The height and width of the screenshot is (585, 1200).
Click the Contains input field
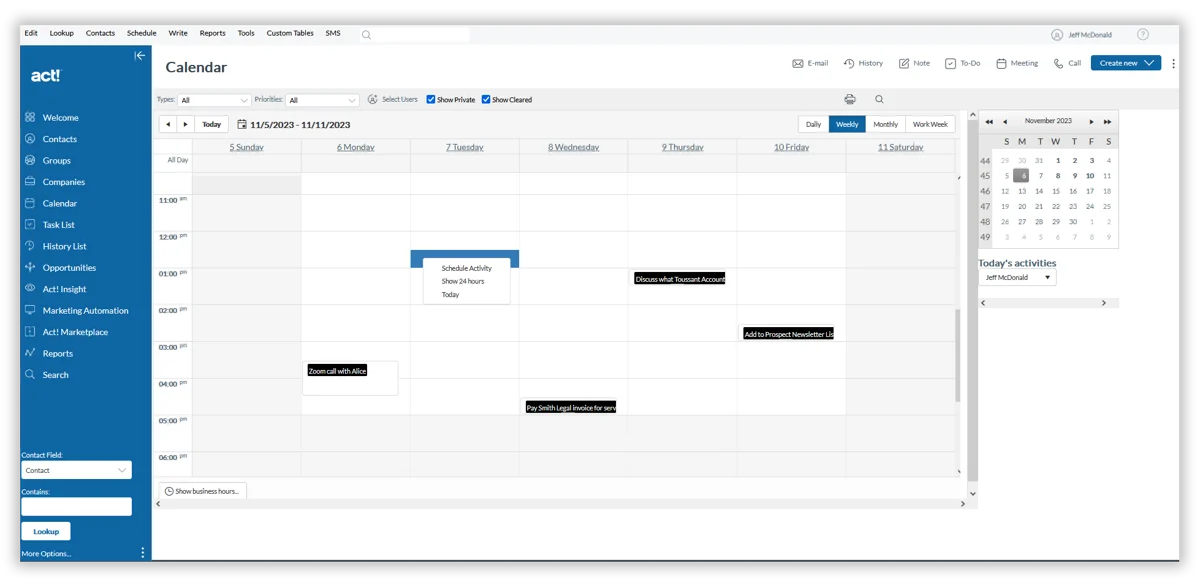tap(76, 507)
